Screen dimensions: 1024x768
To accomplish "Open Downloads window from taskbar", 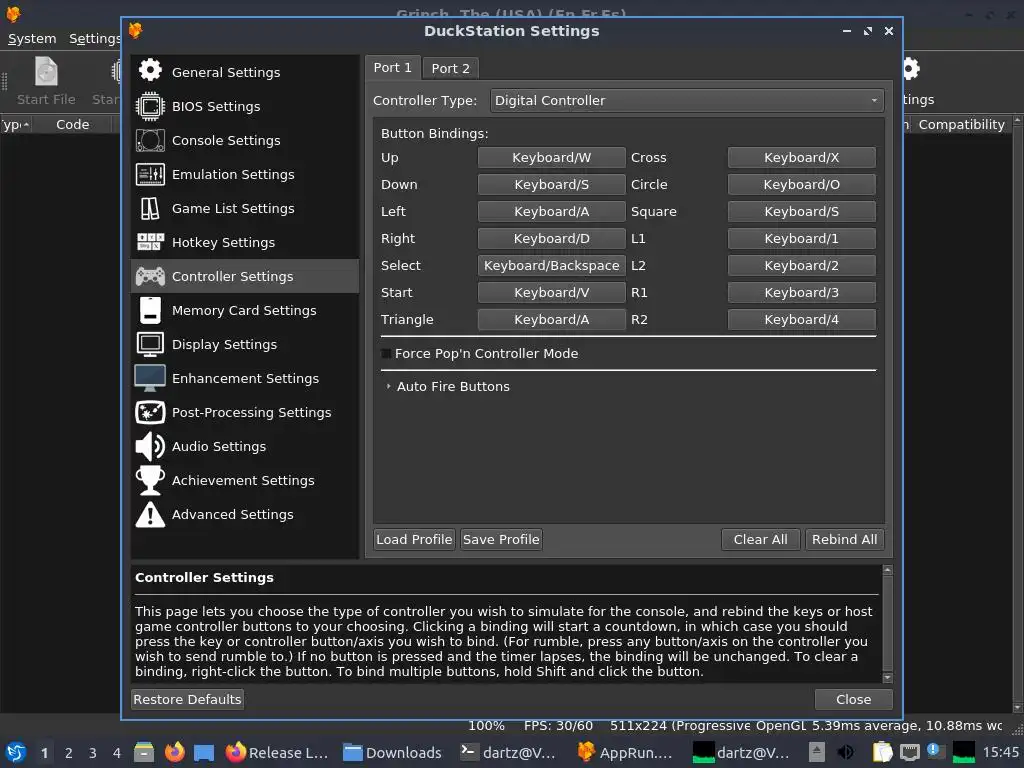I will coord(392,752).
